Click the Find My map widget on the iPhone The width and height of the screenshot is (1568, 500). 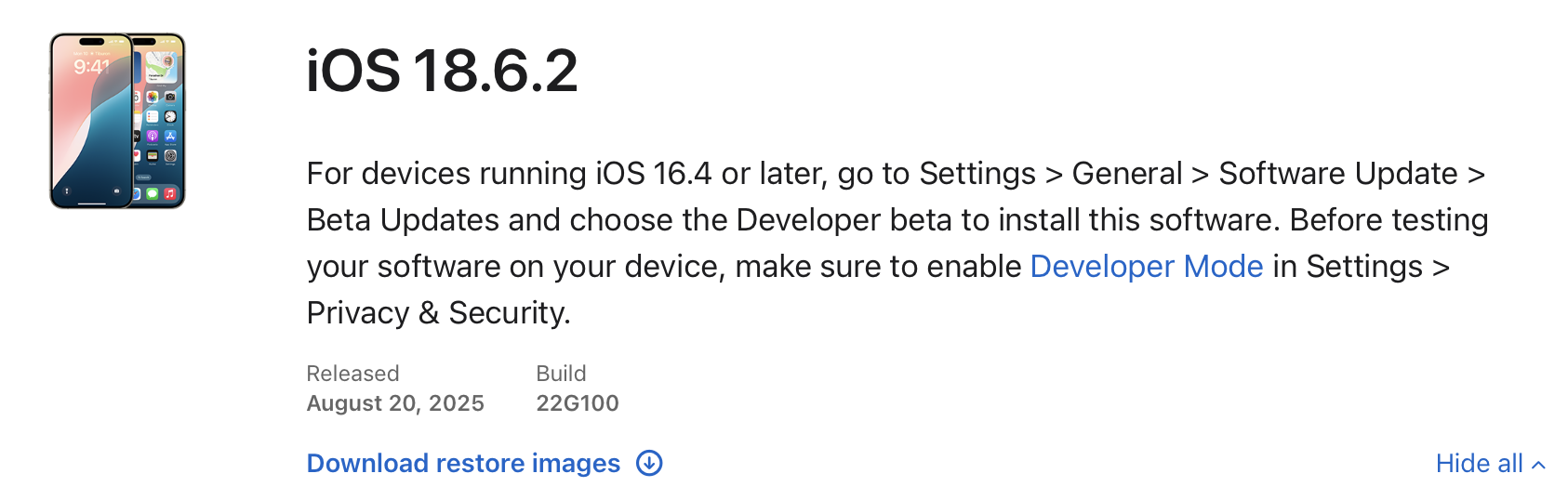click(162, 67)
